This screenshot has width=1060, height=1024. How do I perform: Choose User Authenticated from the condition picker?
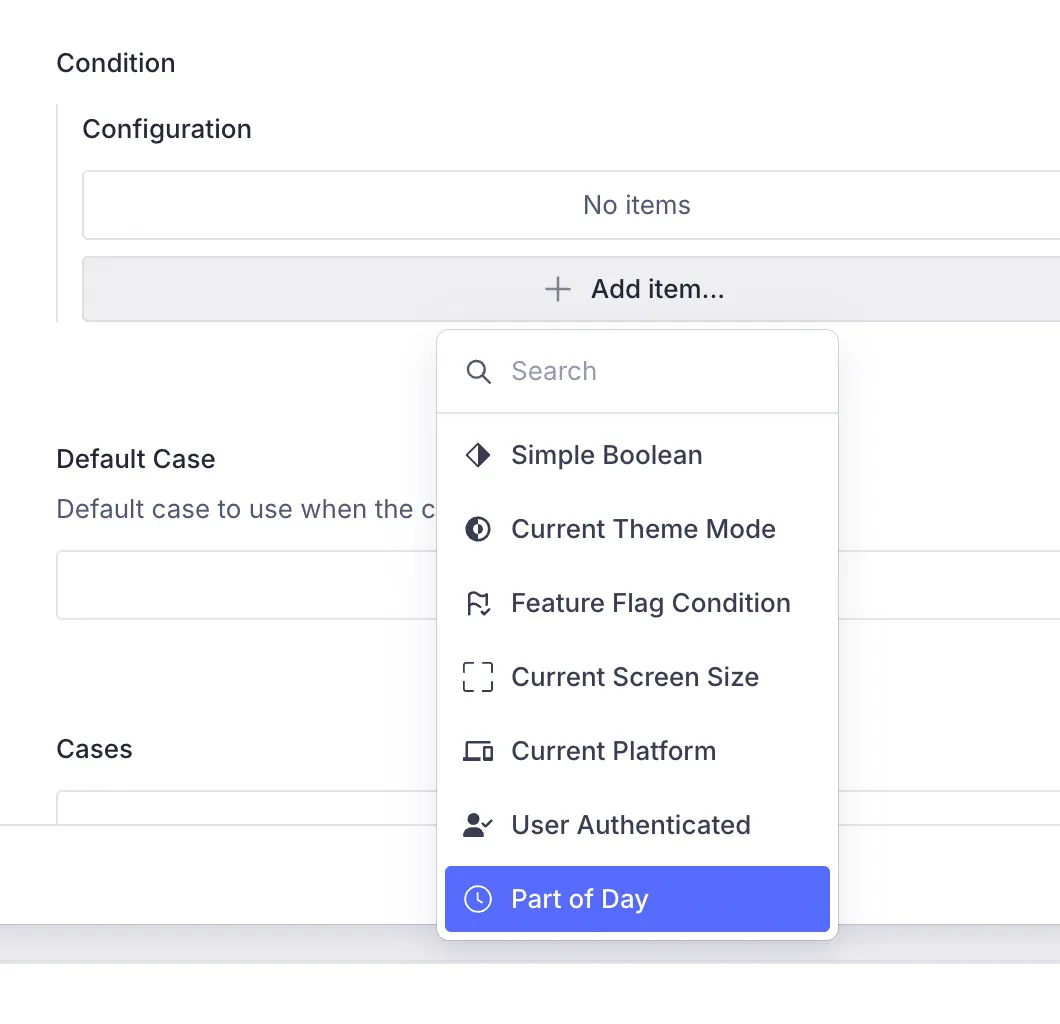pos(630,825)
